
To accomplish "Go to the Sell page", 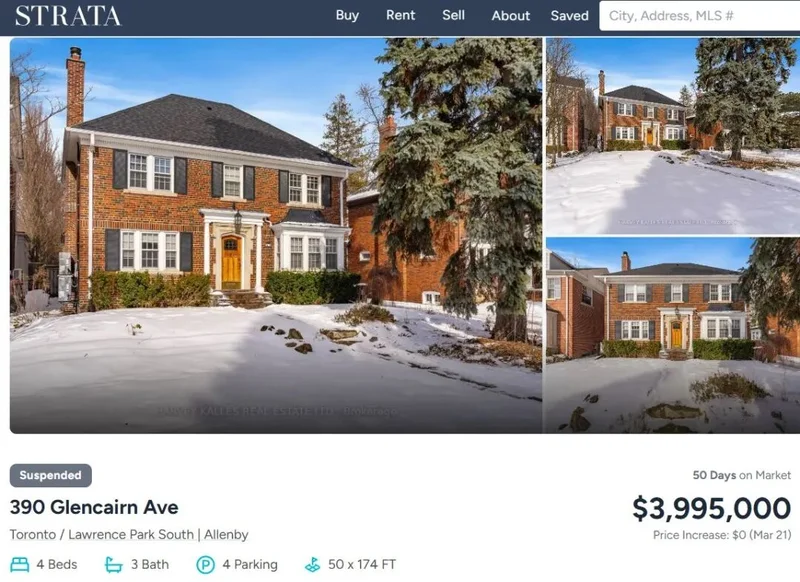I will 454,15.
